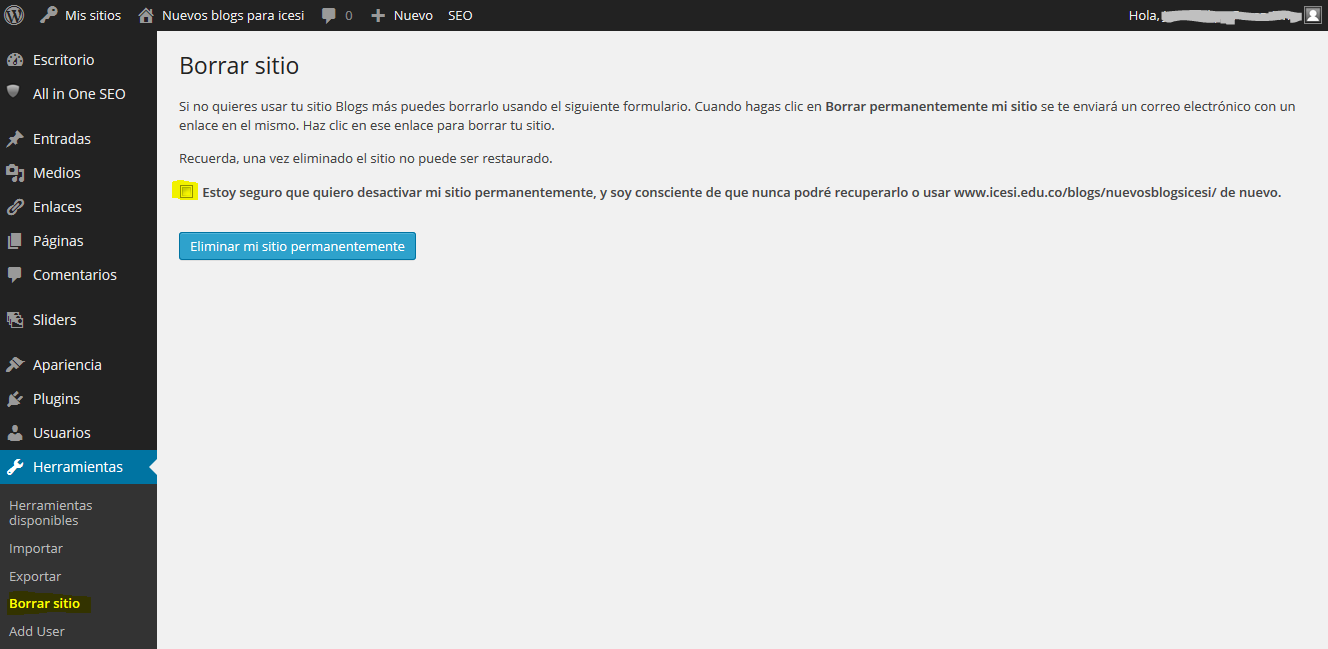Click the user avatar in top right

pos(1312,15)
